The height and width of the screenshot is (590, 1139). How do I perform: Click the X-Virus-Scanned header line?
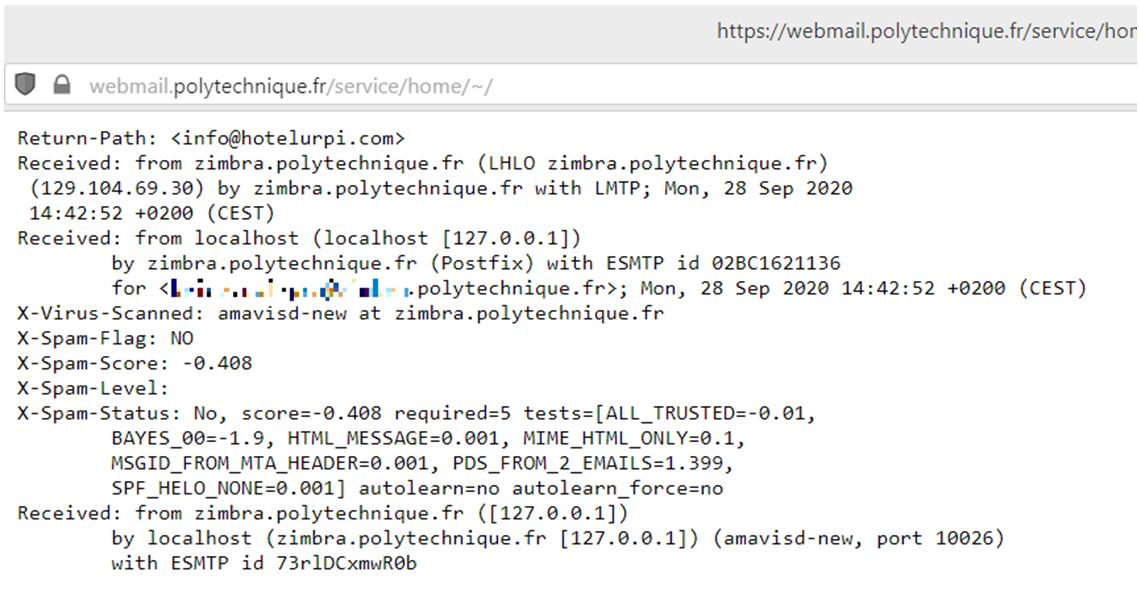[x=340, y=313]
